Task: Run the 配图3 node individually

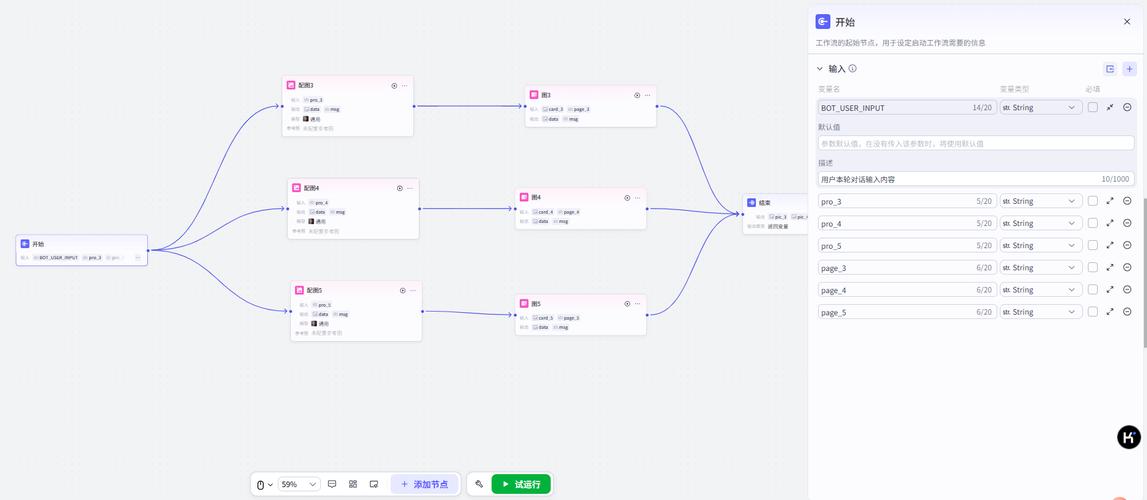Action: (x=394, y=86)
